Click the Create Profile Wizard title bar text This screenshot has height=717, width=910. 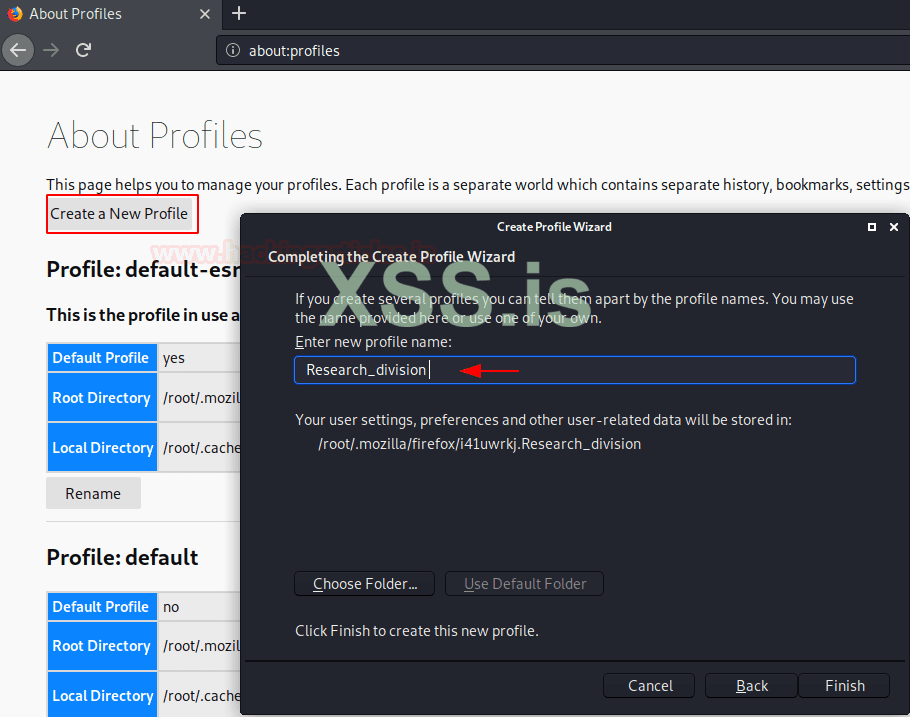point(554,227)
